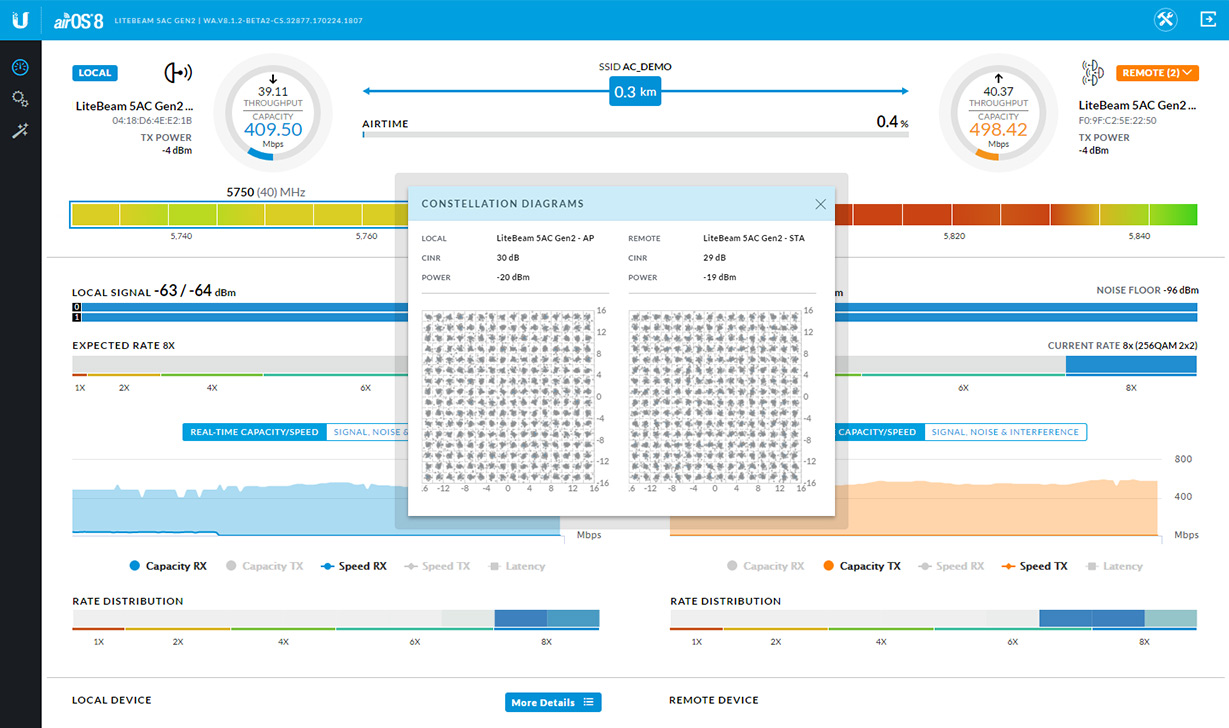
Task: Click the "LOCAL DEVICE" section heading
Action: coord(112,700)
